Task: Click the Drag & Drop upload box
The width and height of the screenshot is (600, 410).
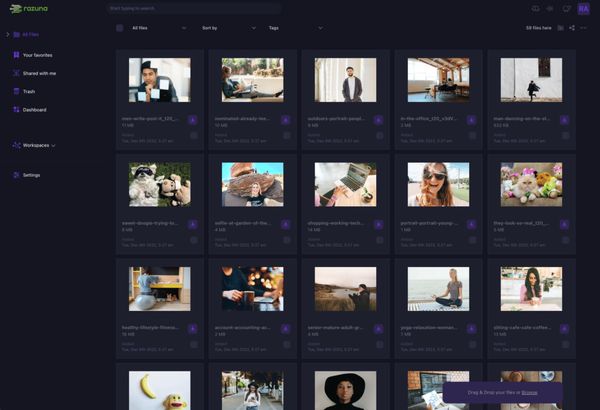Action: [503, 392]
